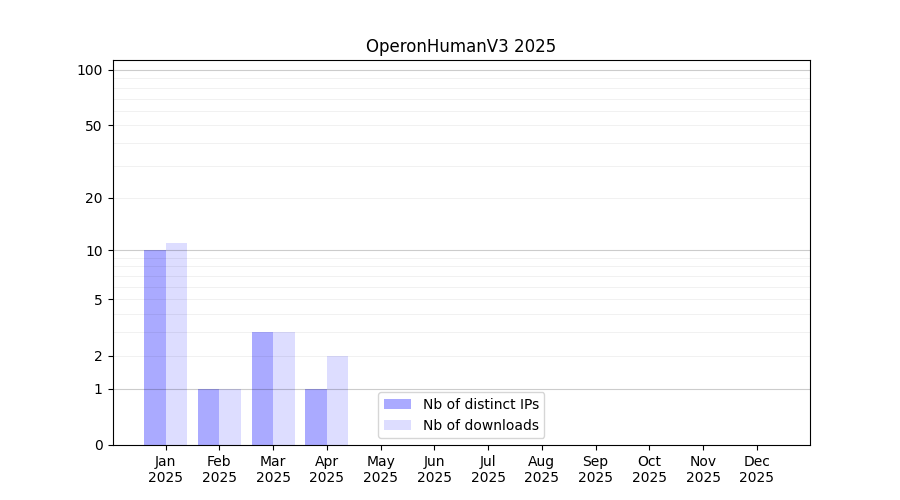Image resolution: width=900 pixels, height=500 pixels.
Task: Click the Jan 2025 downloads bar
Action: click(x=176, y=344)
